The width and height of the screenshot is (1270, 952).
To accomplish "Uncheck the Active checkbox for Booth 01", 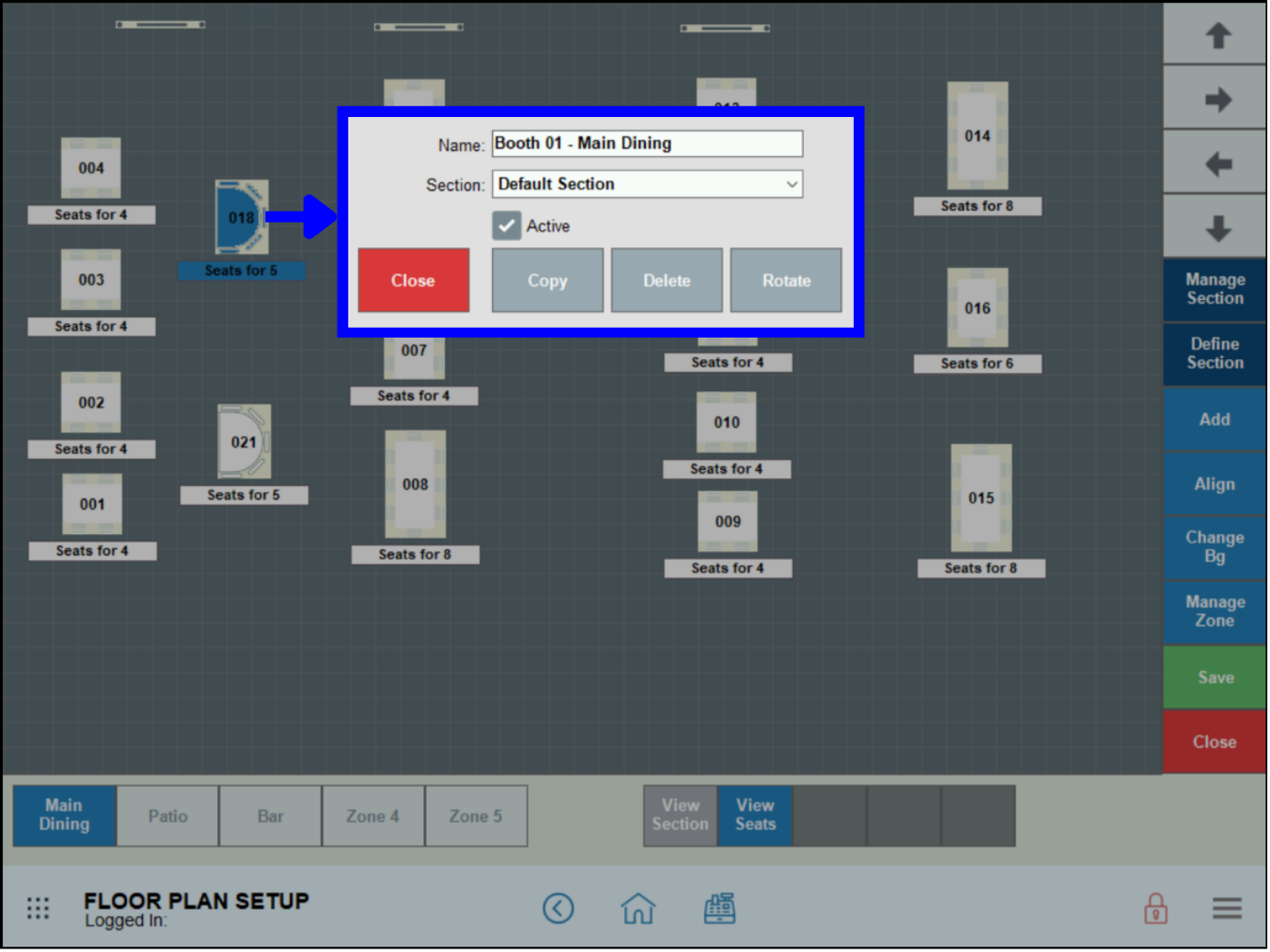I will pos(506,225).
